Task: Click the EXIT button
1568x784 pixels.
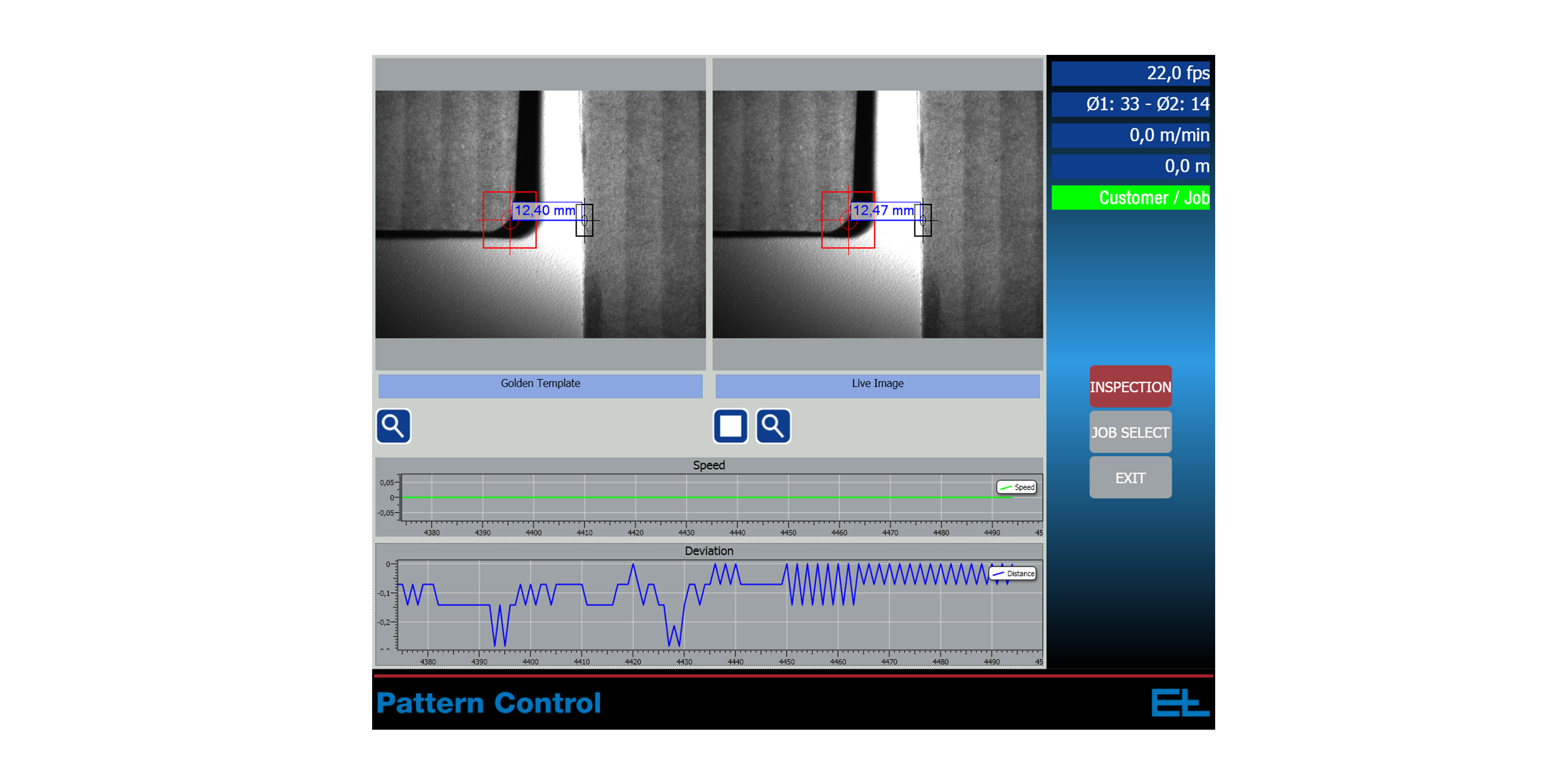Action: pyautogui.click(x=1130, y=478)
